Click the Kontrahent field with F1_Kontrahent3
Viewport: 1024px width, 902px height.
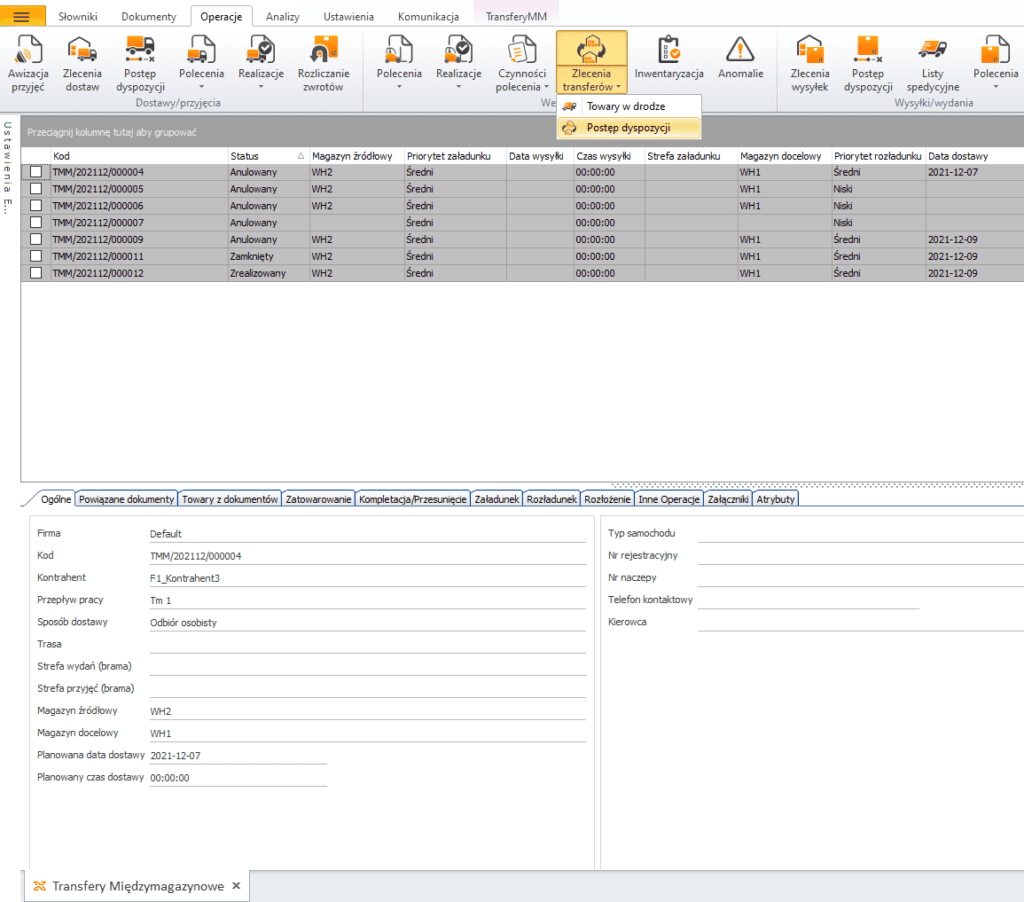point(368,578)
